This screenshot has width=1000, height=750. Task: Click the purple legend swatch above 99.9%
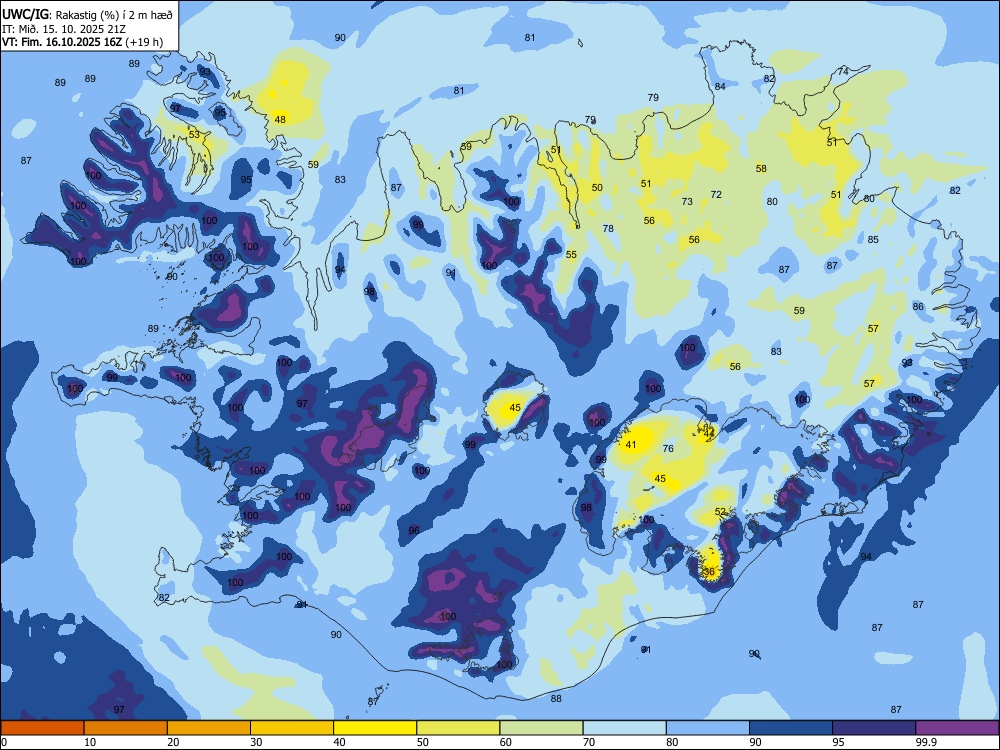click(957, 728)
